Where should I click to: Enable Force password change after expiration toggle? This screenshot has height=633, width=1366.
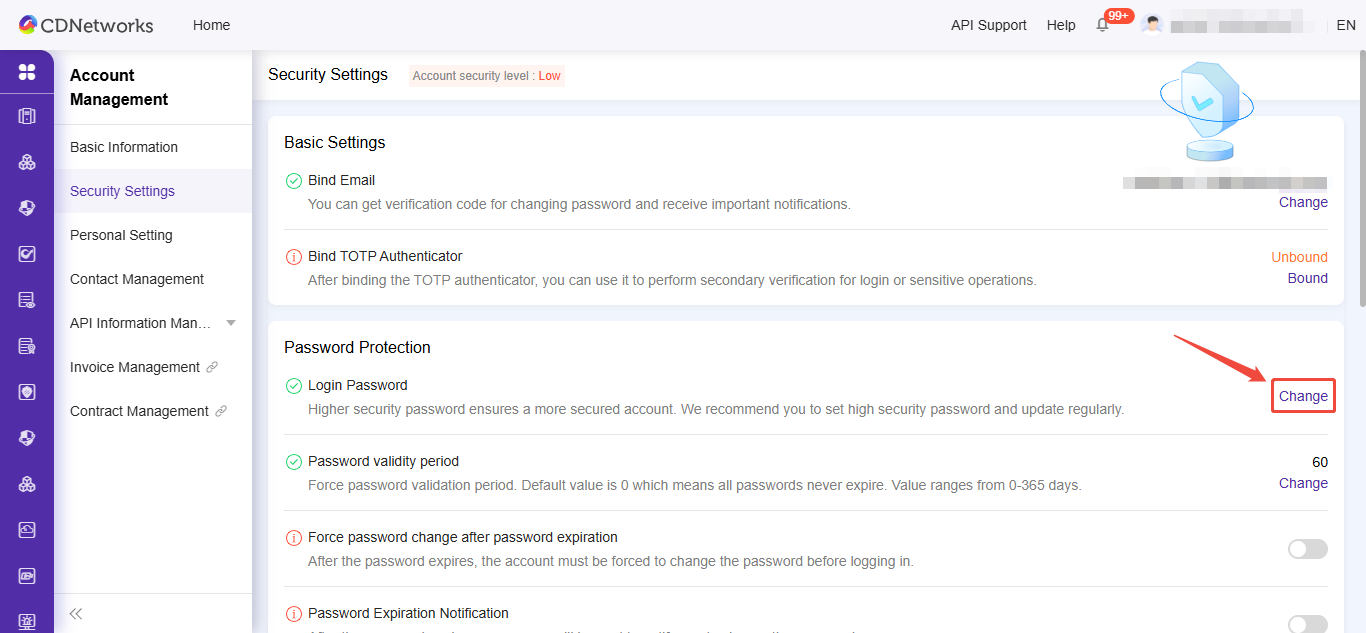point(1307,549)
